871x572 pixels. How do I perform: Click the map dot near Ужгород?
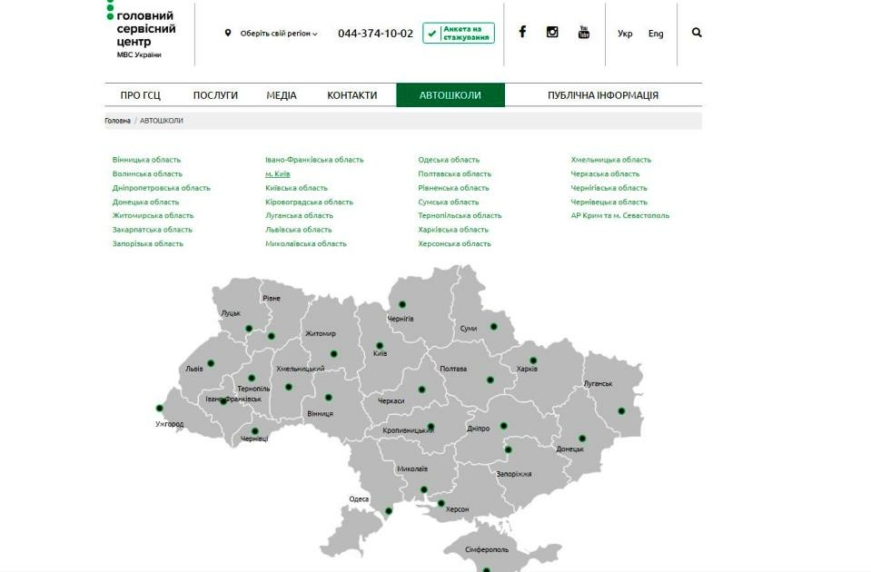click(160, 408)
